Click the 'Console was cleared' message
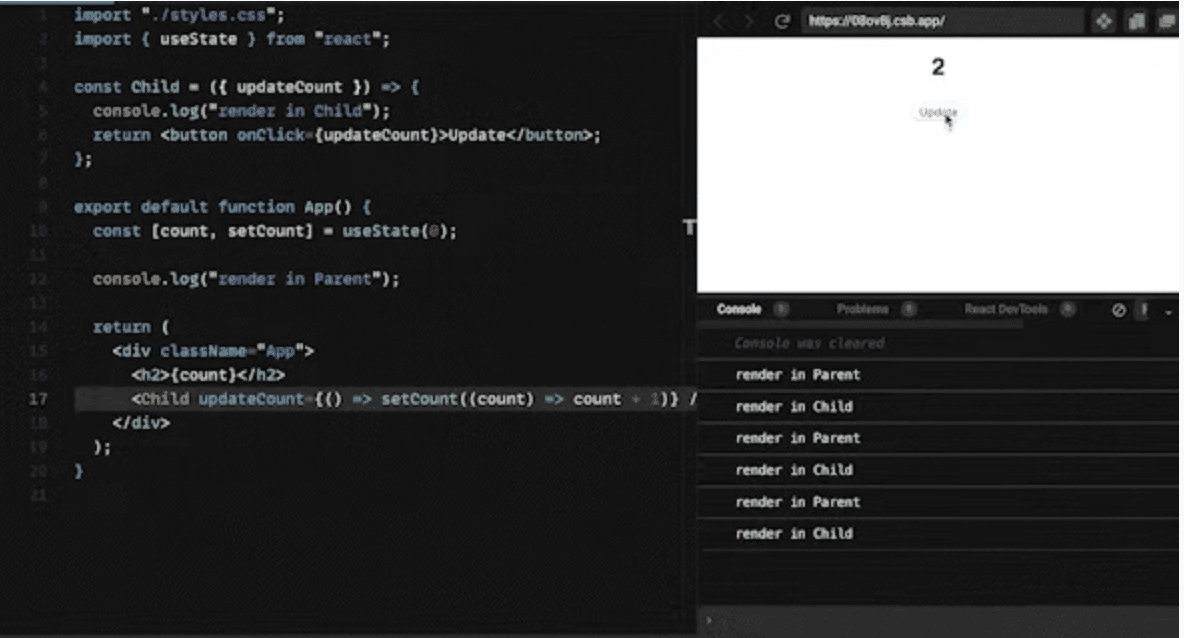The height and width of the screenshot is (638, 1184). pyautogui.click(x=809, y=344)
